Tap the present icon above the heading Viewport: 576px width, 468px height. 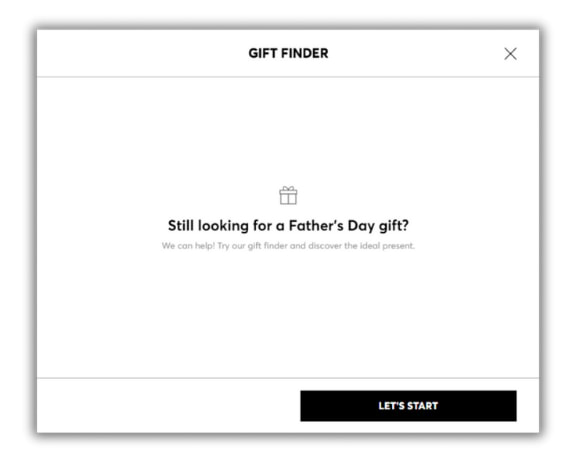point(288,195)
